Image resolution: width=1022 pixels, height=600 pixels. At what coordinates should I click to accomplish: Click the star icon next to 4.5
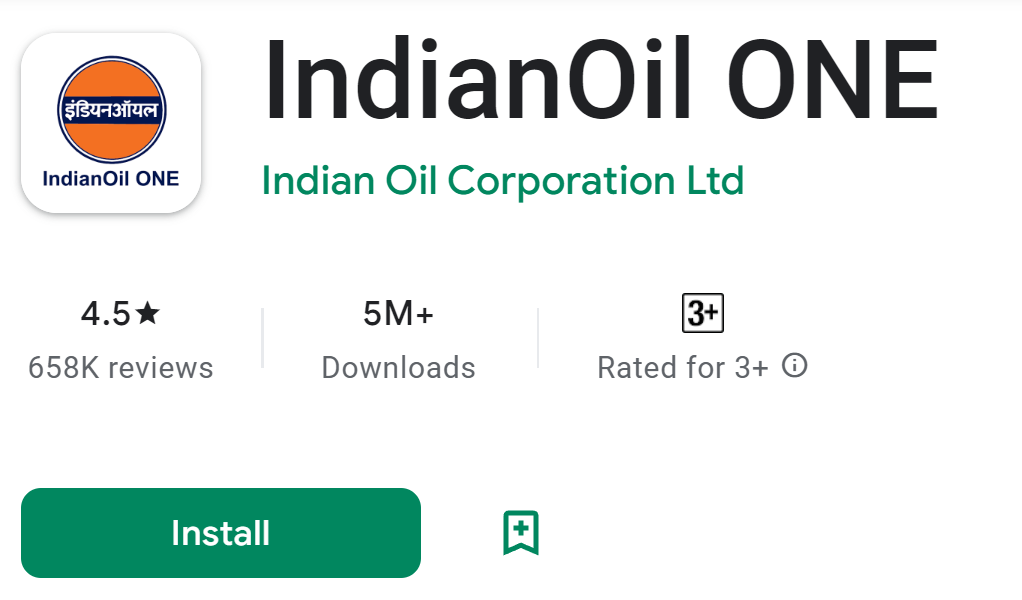tap(148, 315)
